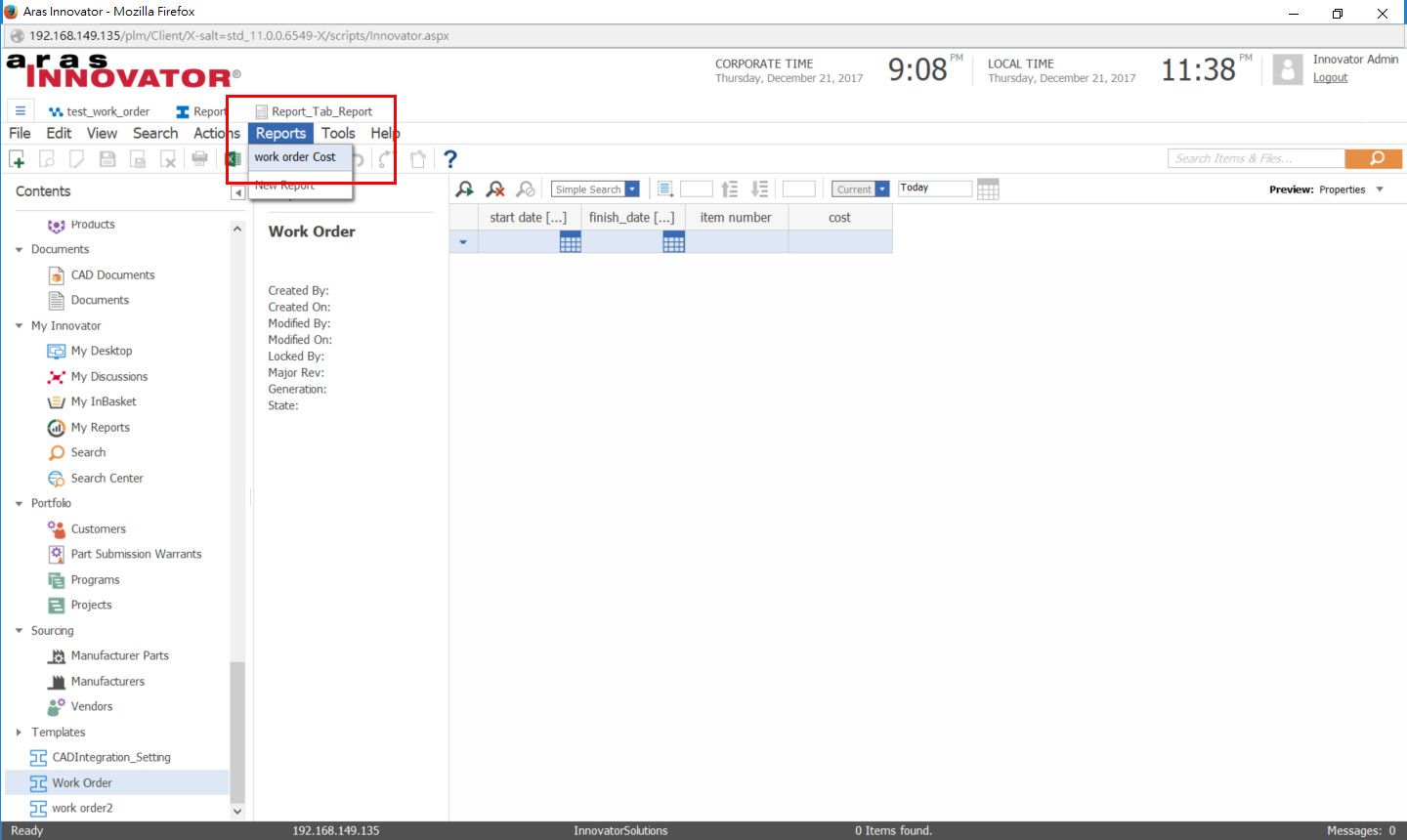1407x840 pixels.
Task: Click the Paste clipboard toolbar icon
Action: (x=418, y=159)
